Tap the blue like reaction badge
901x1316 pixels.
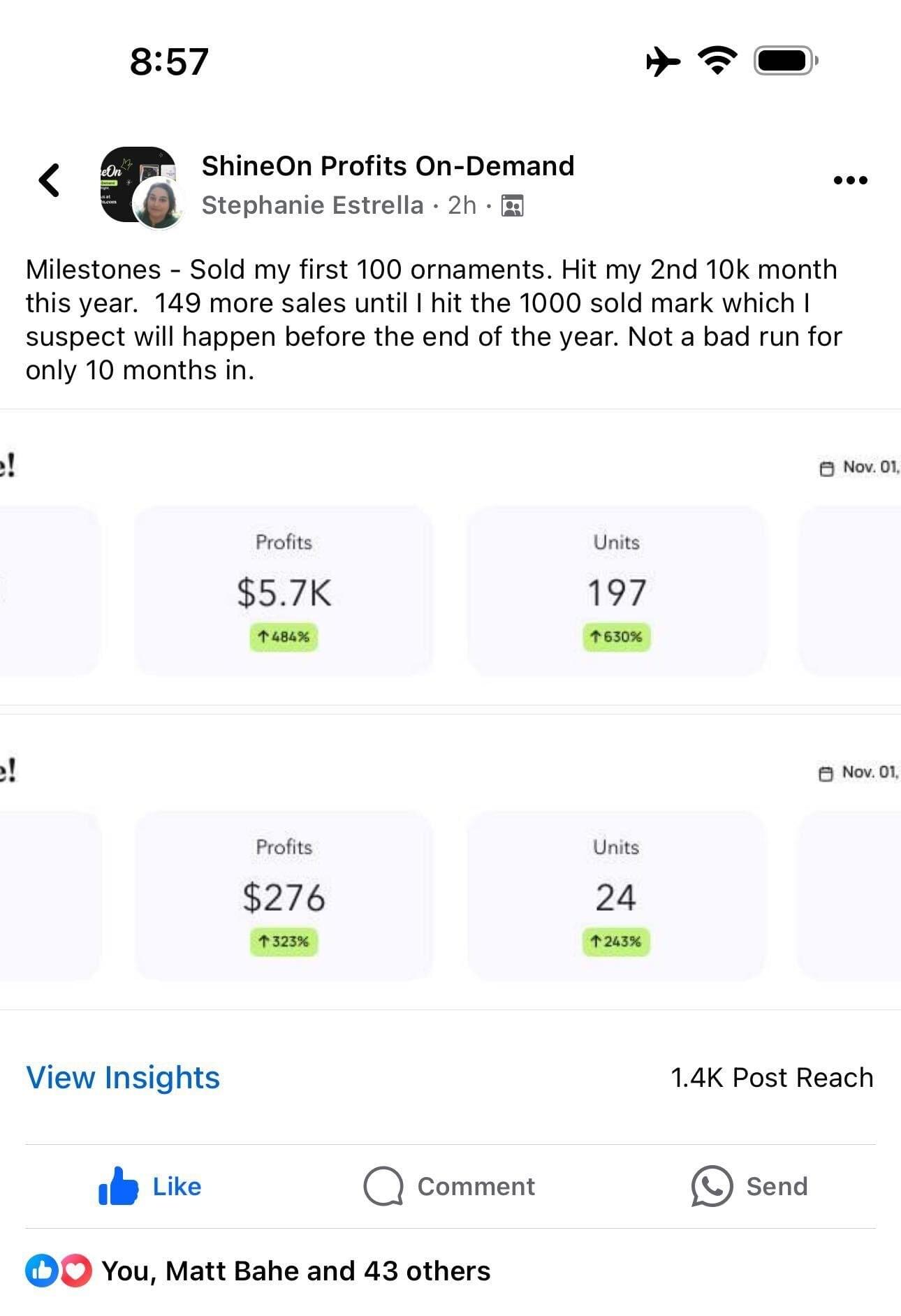(42, 1271)
